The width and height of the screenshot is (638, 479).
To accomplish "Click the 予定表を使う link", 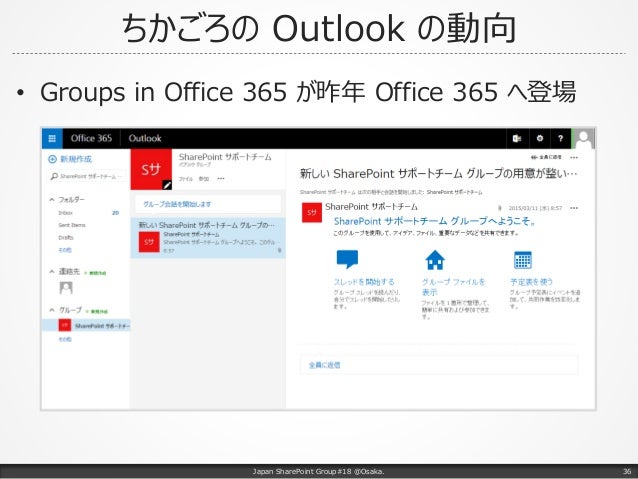I will (531, 282).
